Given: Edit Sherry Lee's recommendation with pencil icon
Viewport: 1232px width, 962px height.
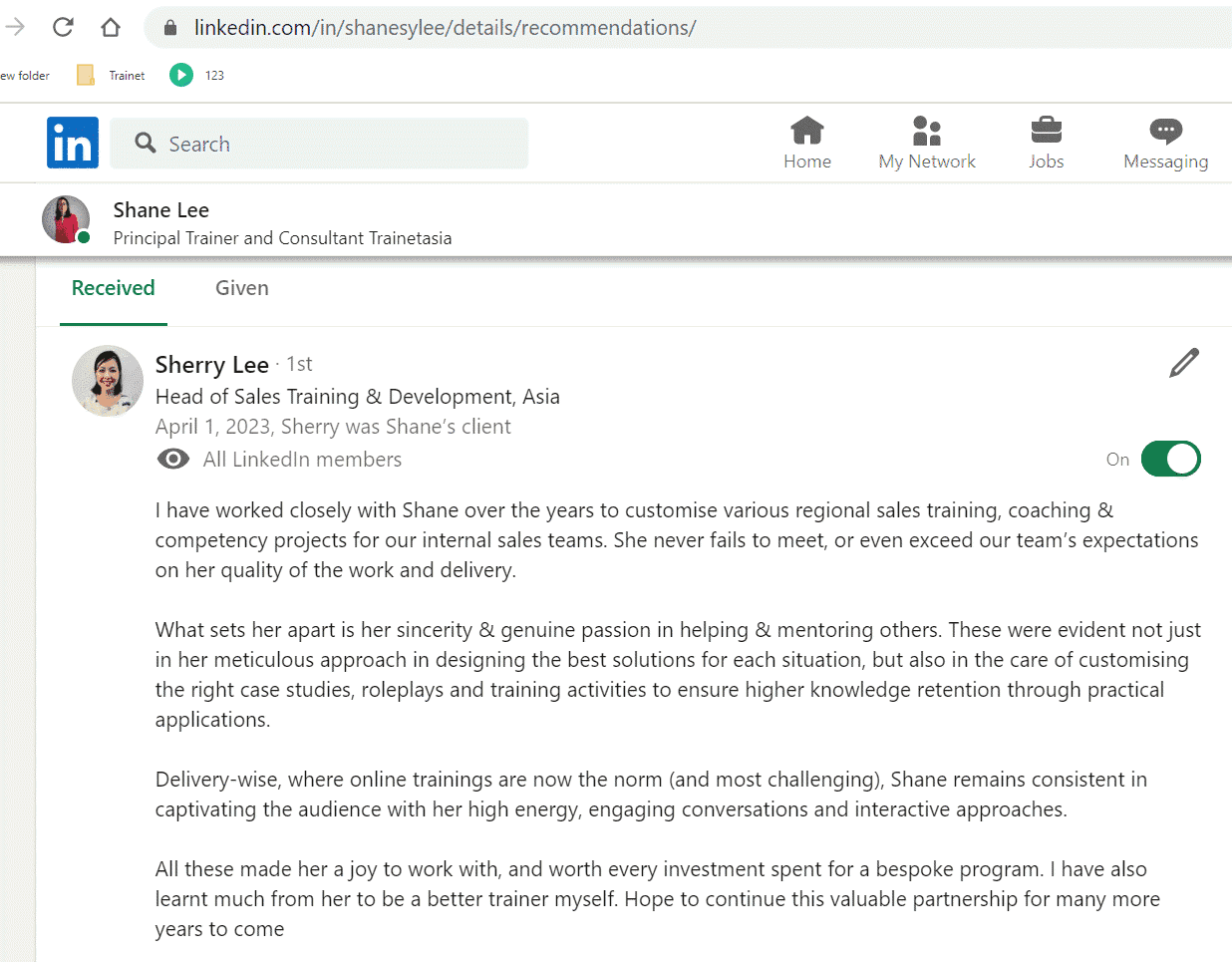Looking at the screenshot, I should click(1183, 364).
